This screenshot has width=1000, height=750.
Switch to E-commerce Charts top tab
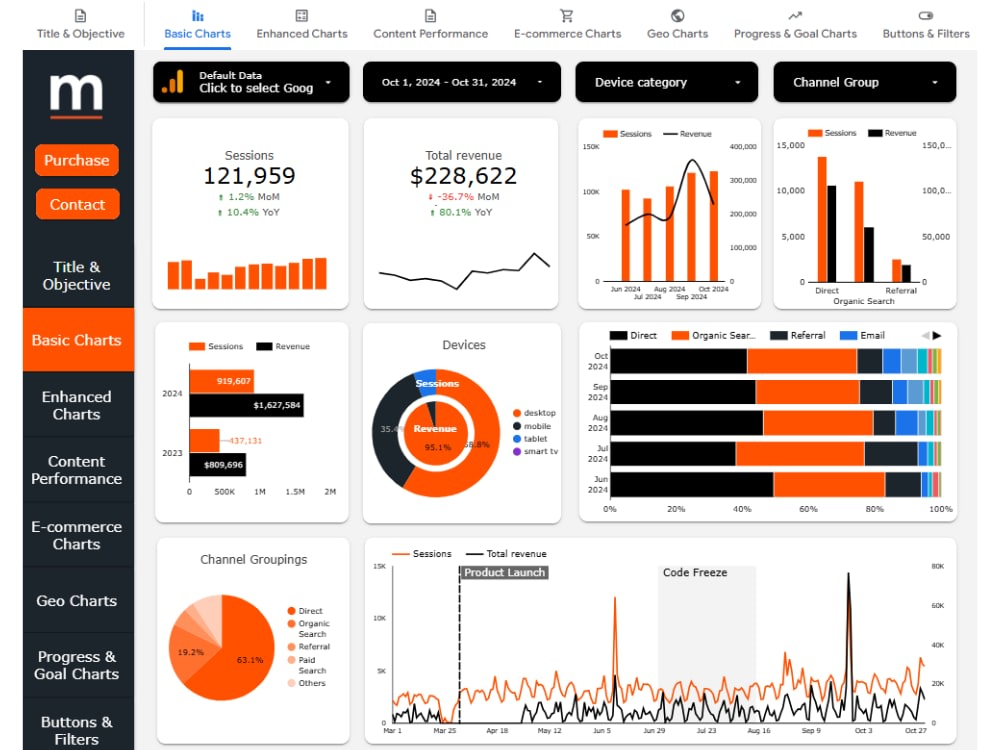tap(567, 25)
